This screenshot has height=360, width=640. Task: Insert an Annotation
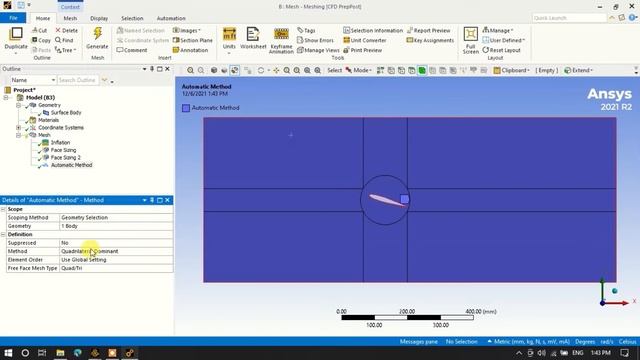[x=190, y=50]
